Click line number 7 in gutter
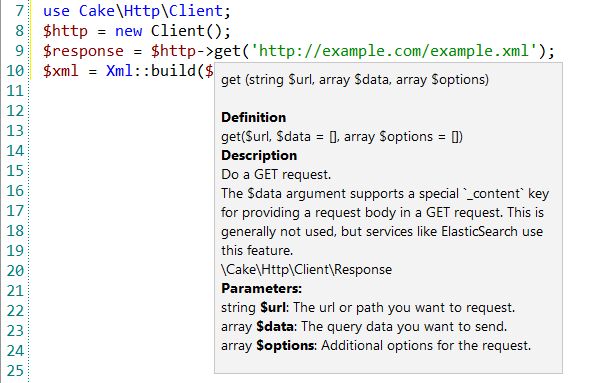 [x=19, y=11]
